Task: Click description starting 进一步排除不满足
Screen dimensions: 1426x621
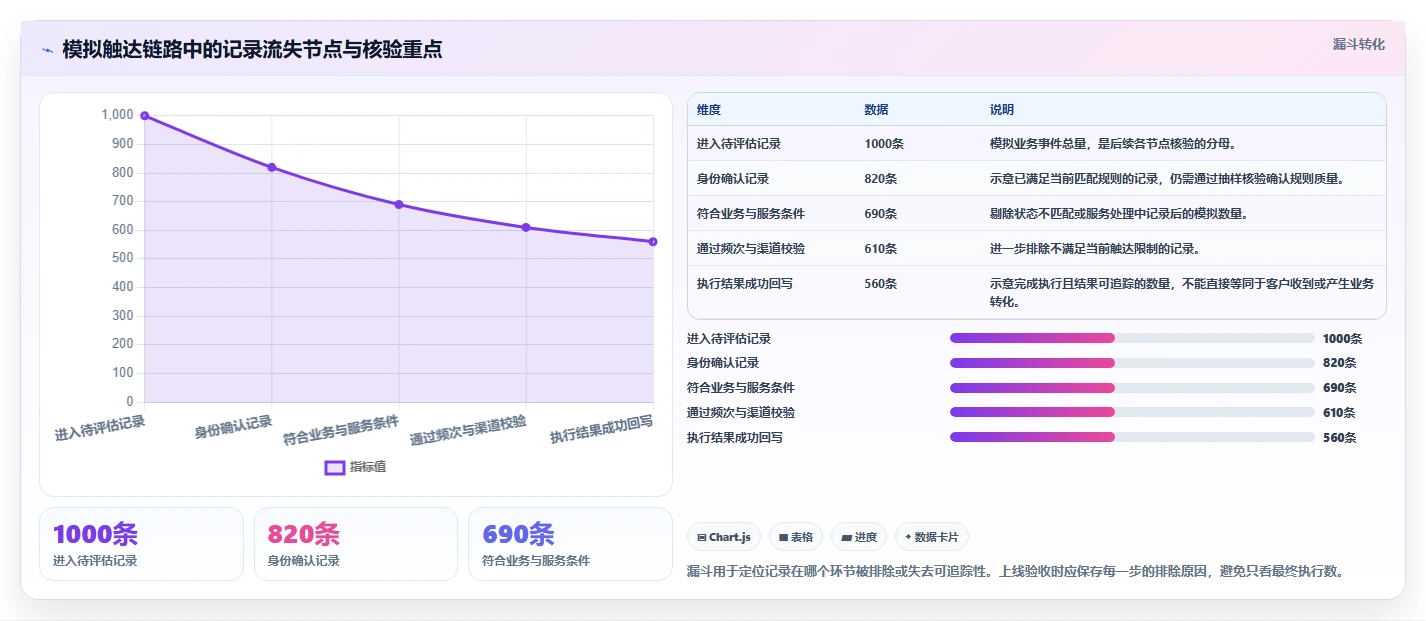Action: 1095,248
